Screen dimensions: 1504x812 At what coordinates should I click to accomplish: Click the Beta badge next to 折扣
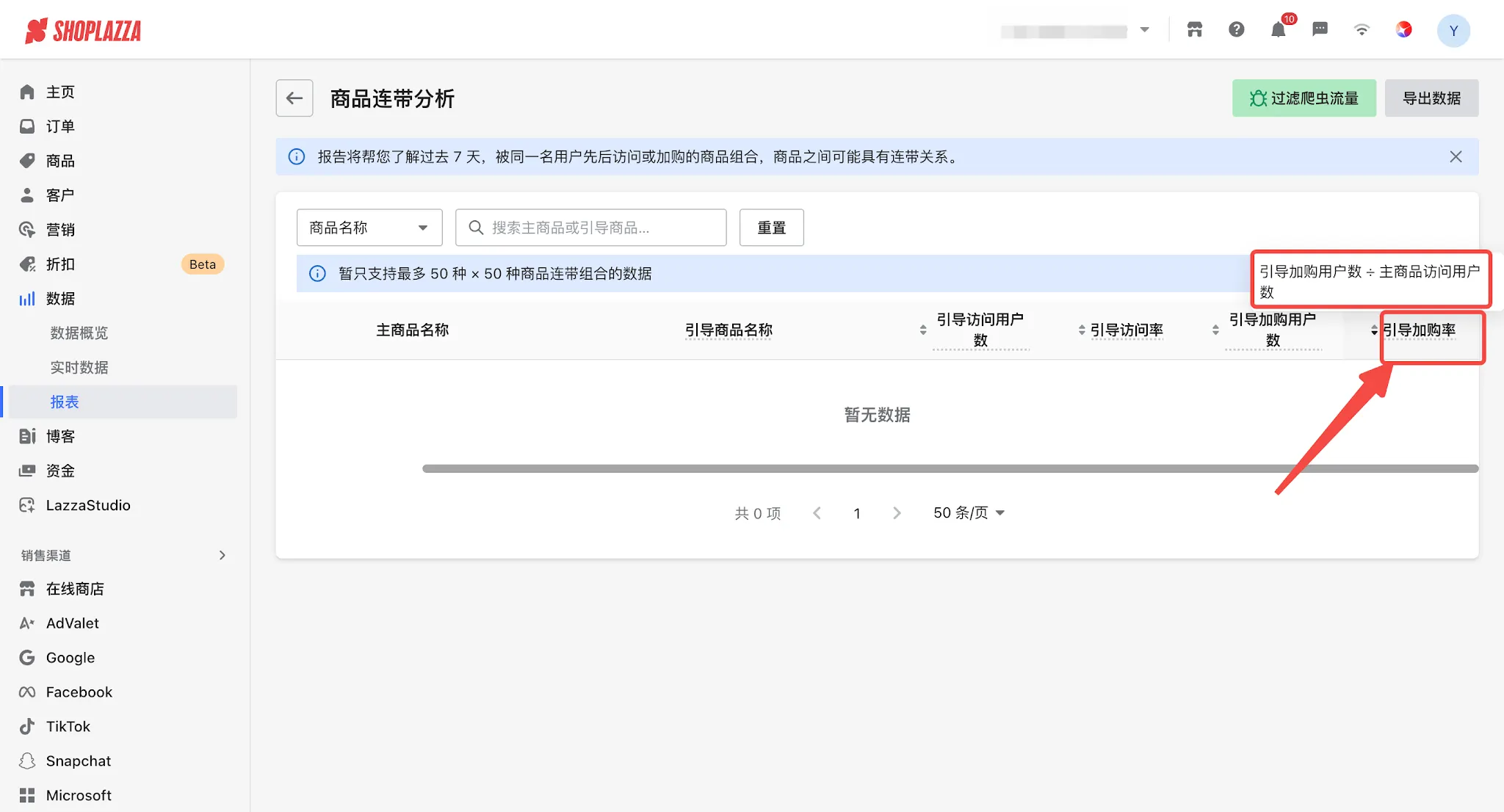[x=203, y=264]
